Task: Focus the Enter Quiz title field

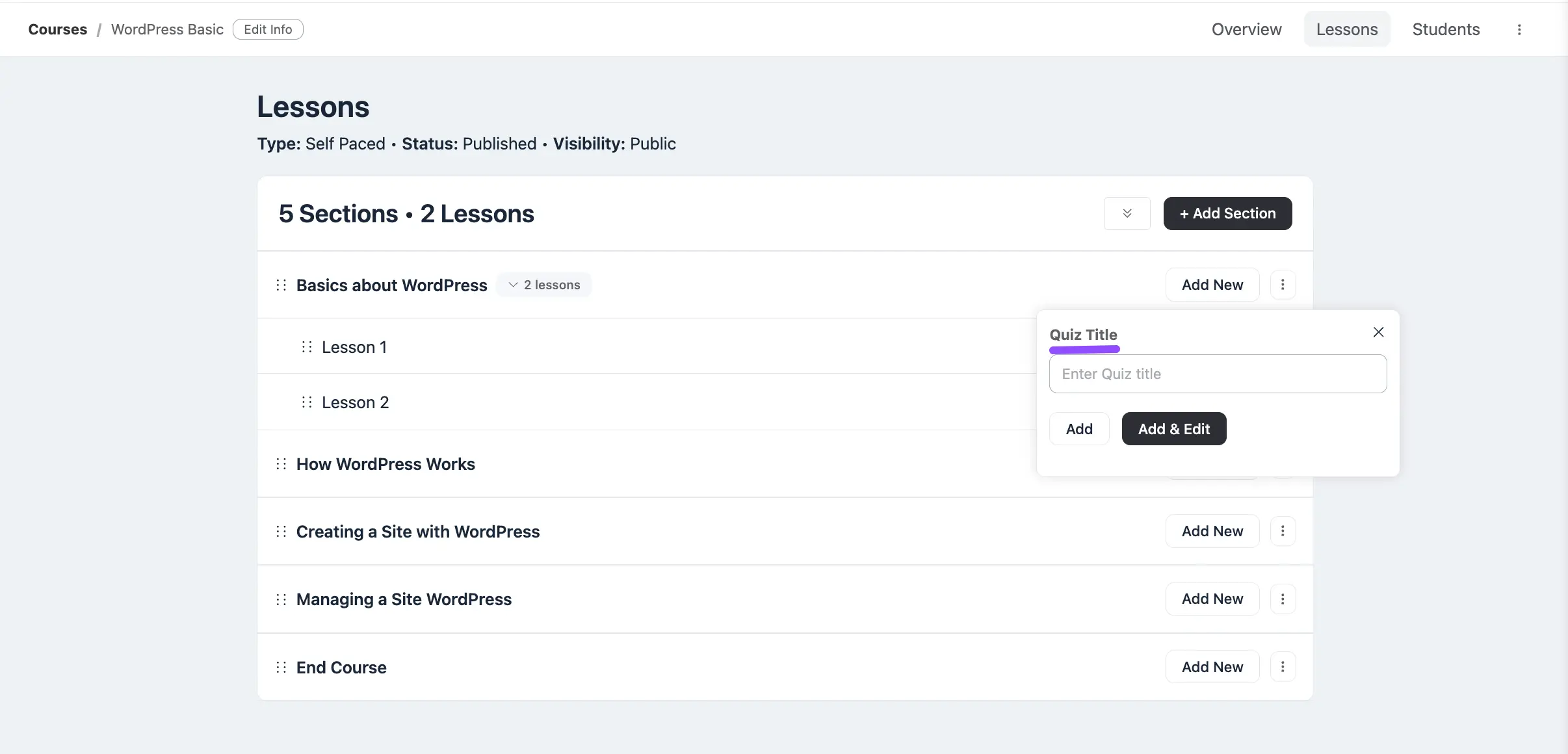Action: point(1218,374)
